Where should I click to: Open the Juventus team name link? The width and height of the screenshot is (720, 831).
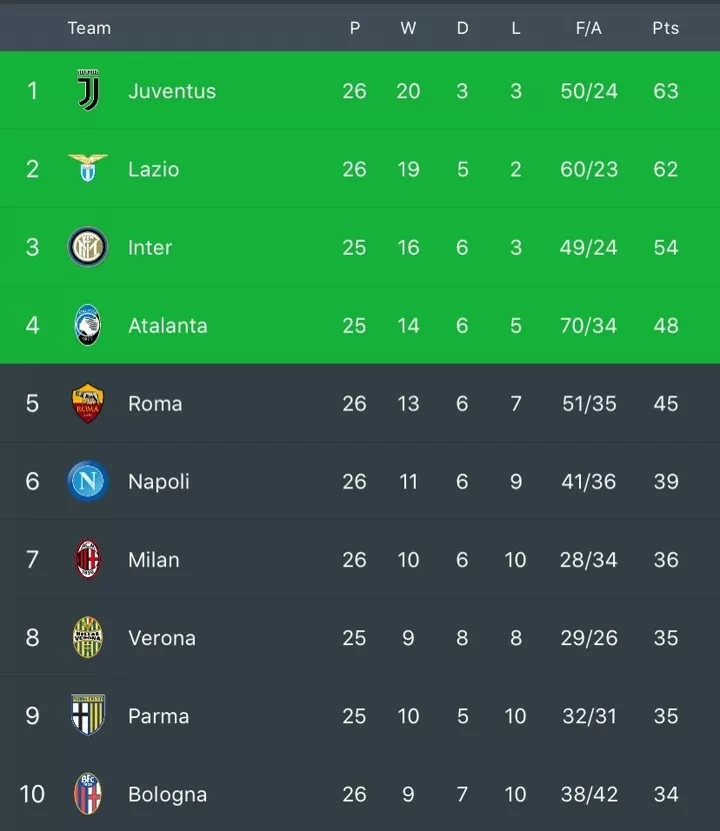point(172,91)
